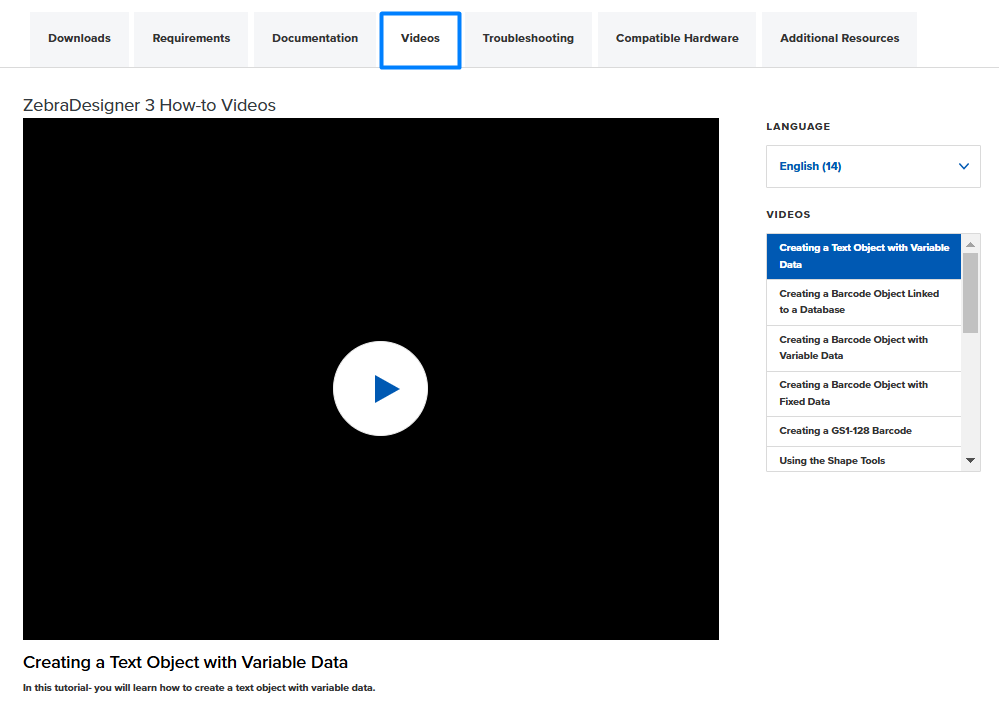The height and width of the screenshot is (701, 999).
Task: Open the Requirements tab
Action: (x=191, y=39)
